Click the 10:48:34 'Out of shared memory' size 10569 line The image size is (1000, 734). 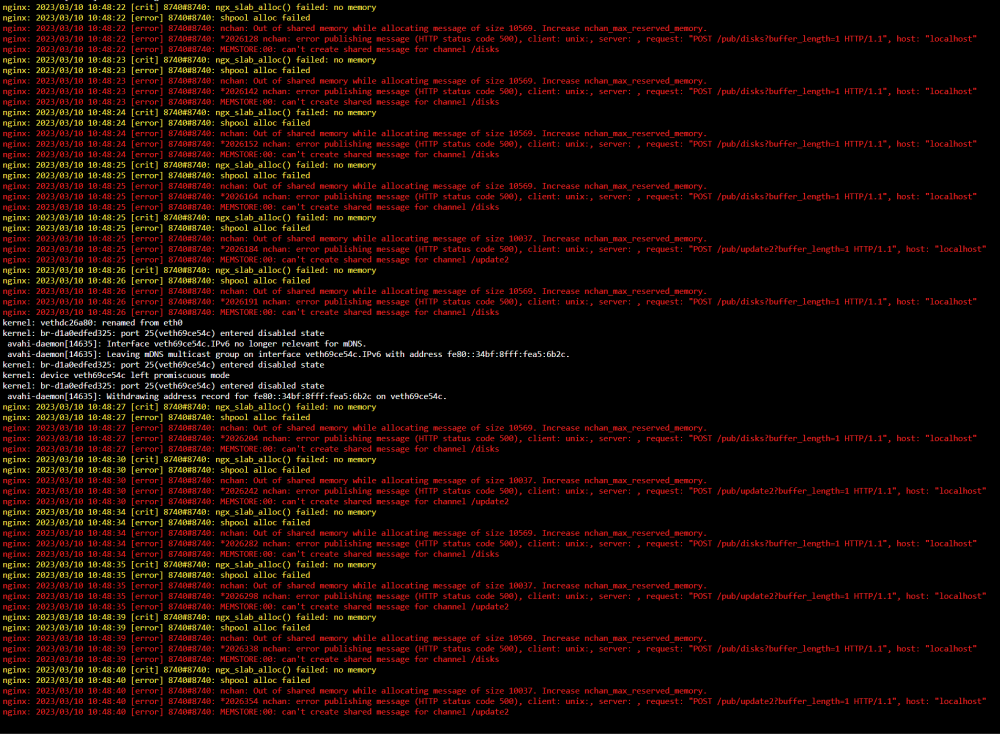point(355,533)
